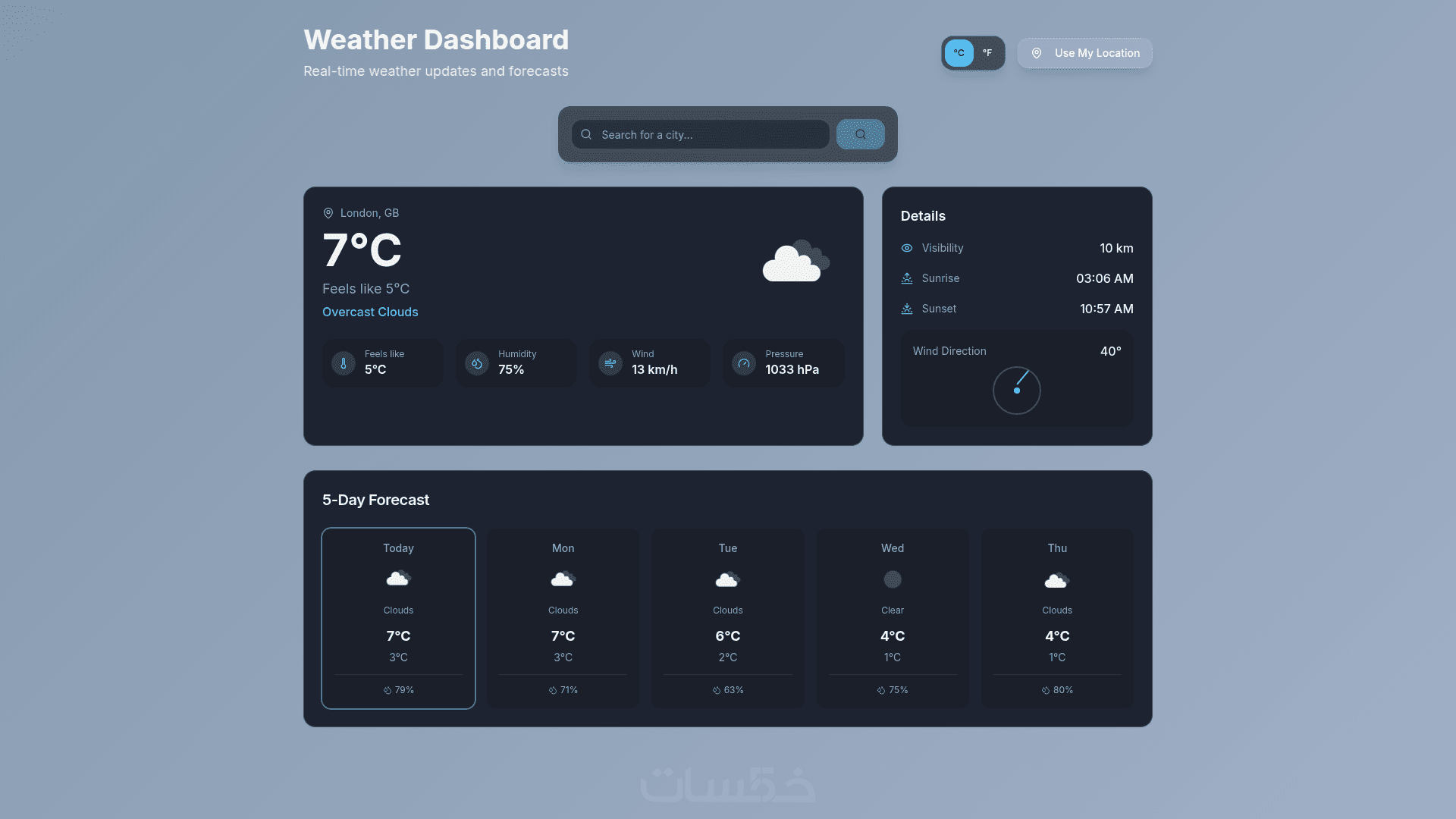Click the Overcast Clouds link text
Image resolution: width=1456 pixels, height=819 pixels.
tap(370, 312)
